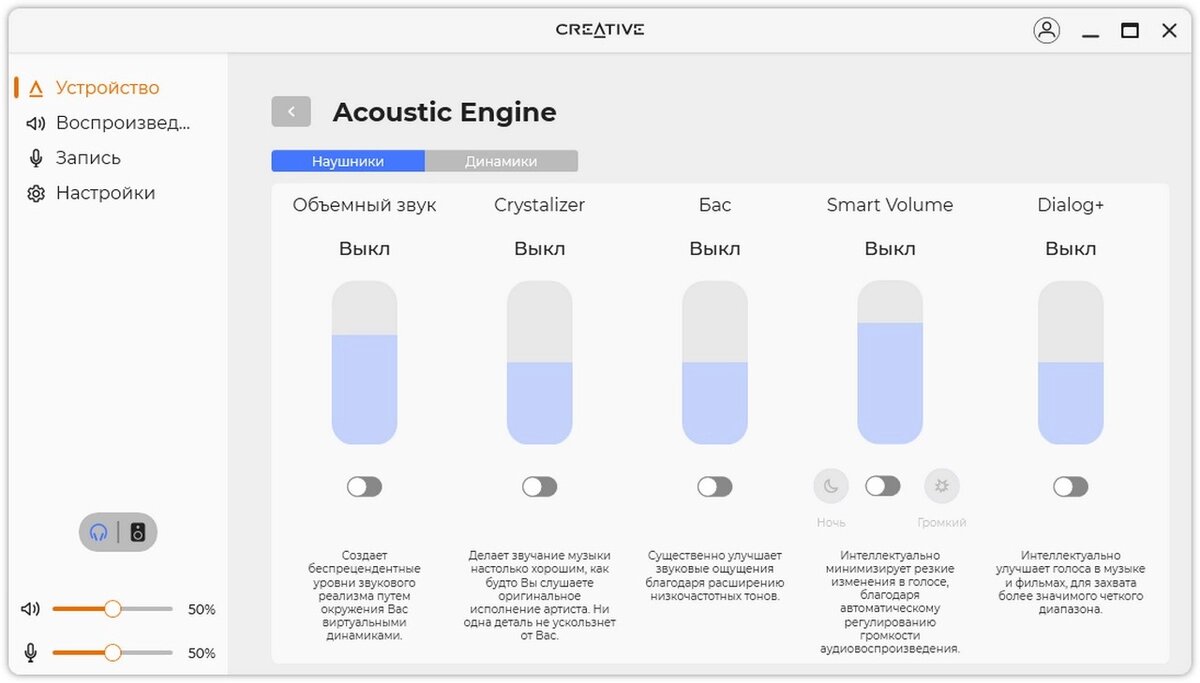Select the Наушники tab

click(348, 161)
